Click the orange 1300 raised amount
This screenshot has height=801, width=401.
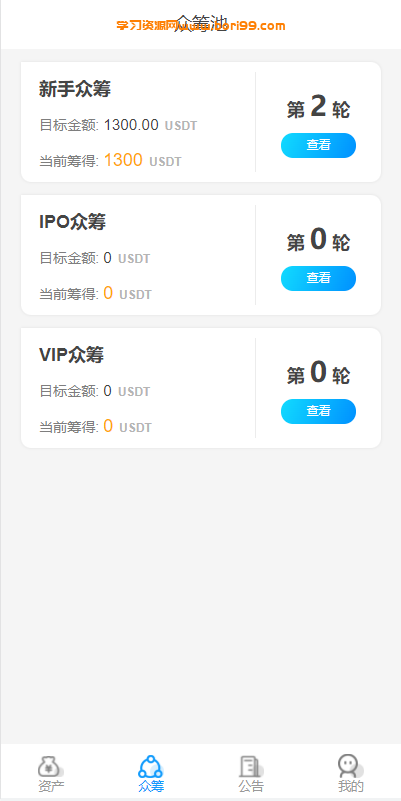tap(123, 160)
